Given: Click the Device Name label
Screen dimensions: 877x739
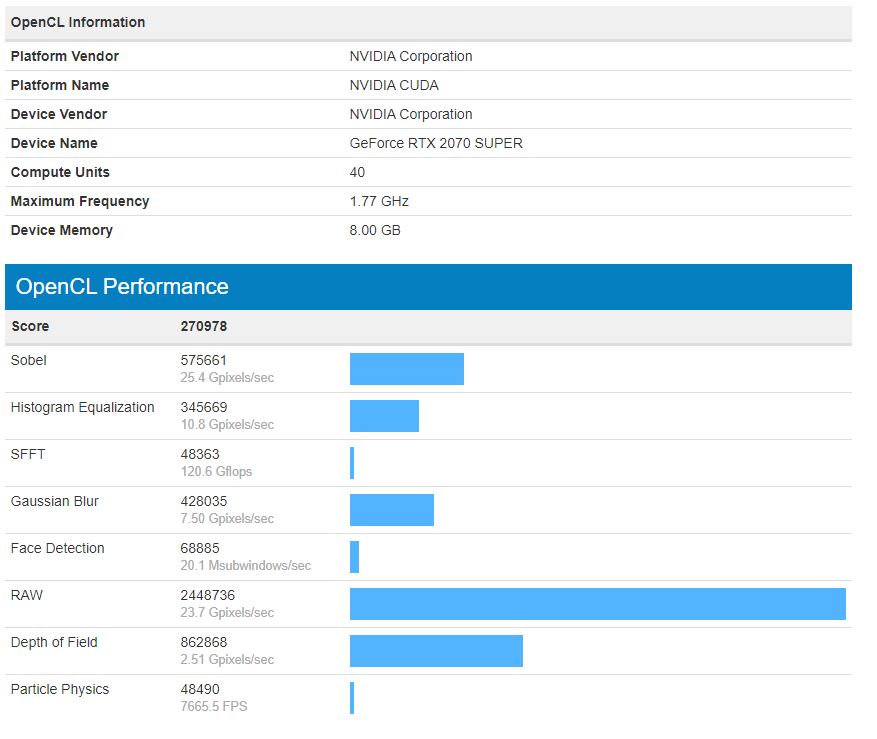Looking at the screenshot, I should [x=54, y=144].
